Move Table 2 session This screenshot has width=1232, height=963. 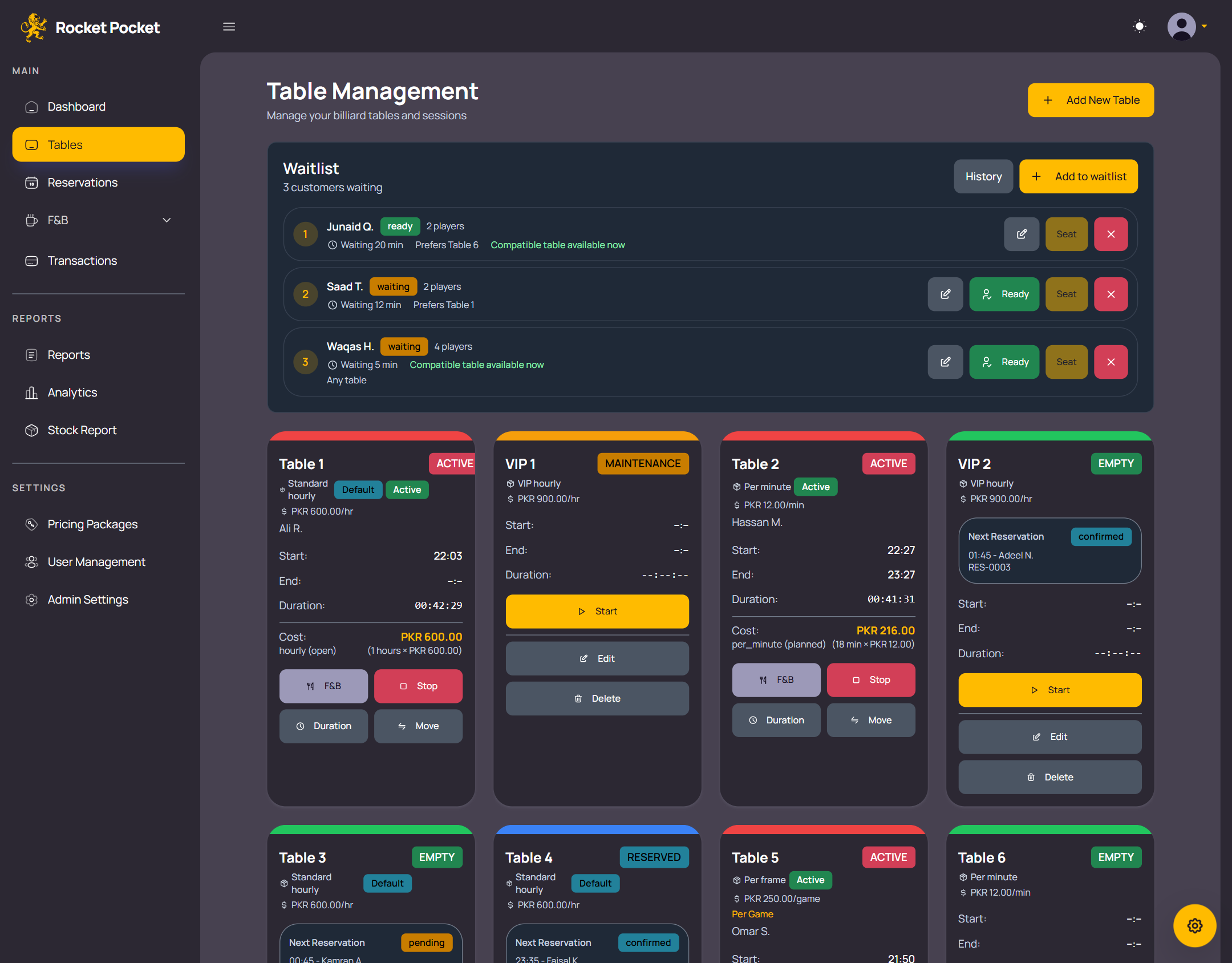(x=871, y=721)
